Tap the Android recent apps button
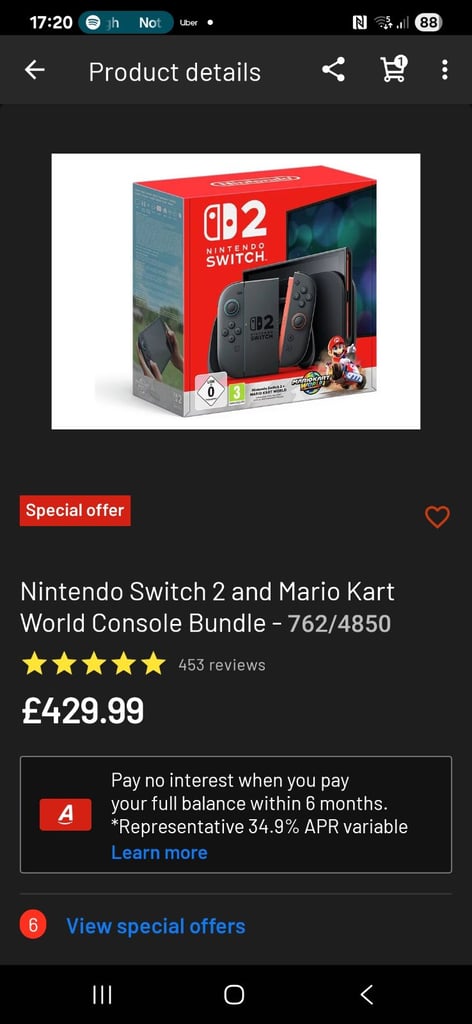Screen dimensions: 472x1024 (x=102, y=995)
